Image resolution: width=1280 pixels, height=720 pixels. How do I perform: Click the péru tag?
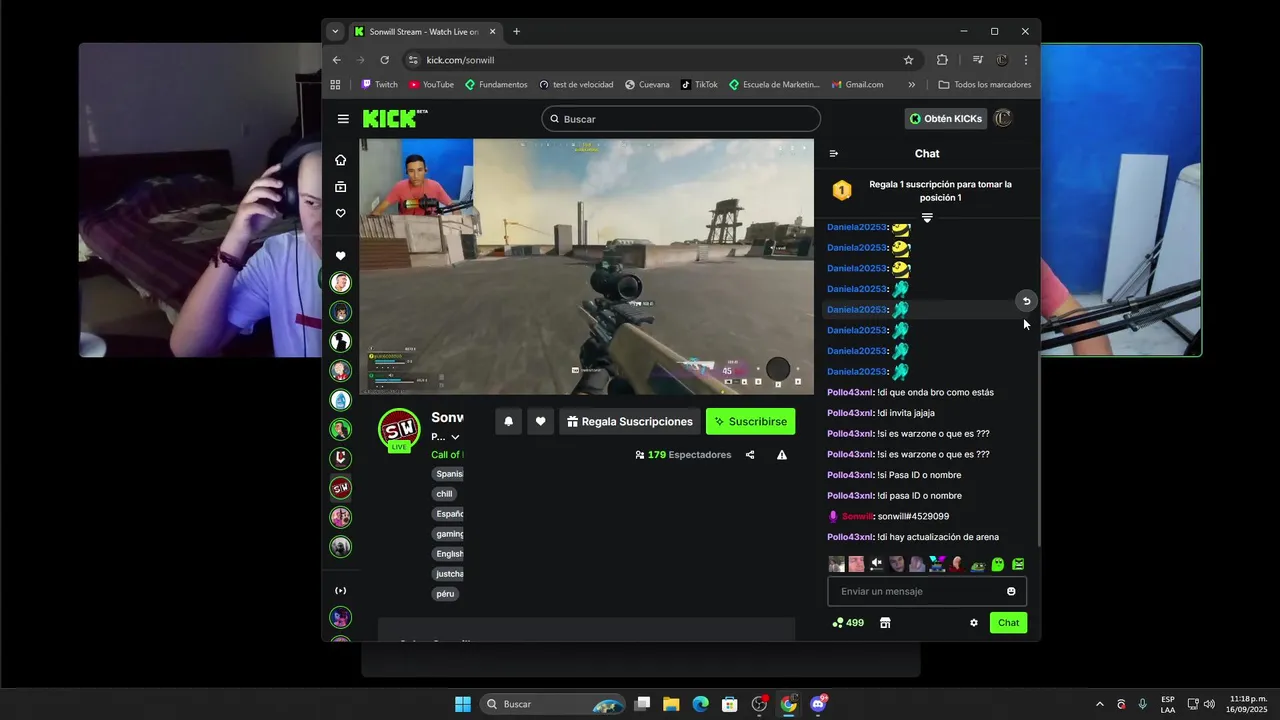(x=445, y=594)
